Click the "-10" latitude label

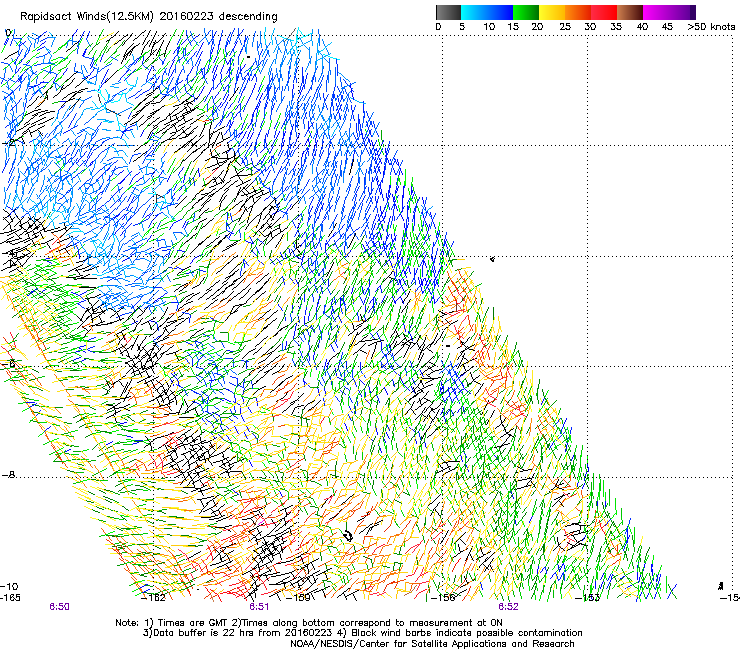point(9,587)
